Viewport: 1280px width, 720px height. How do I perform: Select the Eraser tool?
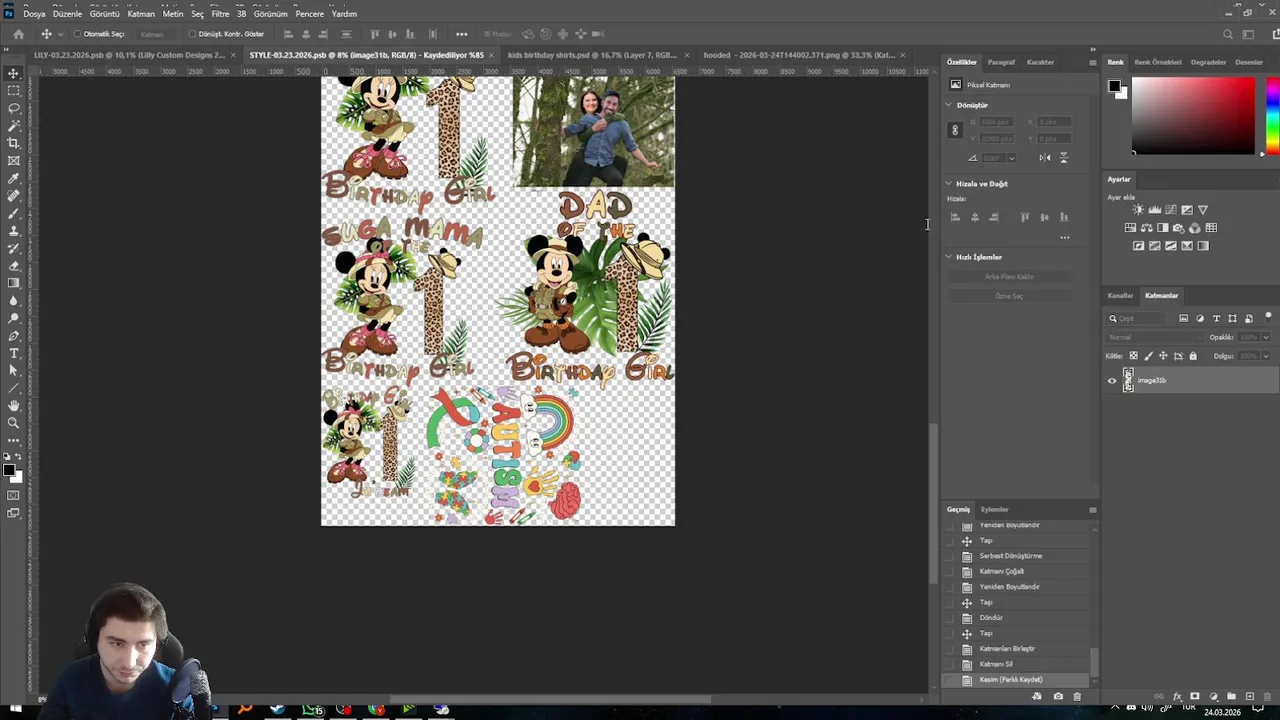[x=13, y=265]
